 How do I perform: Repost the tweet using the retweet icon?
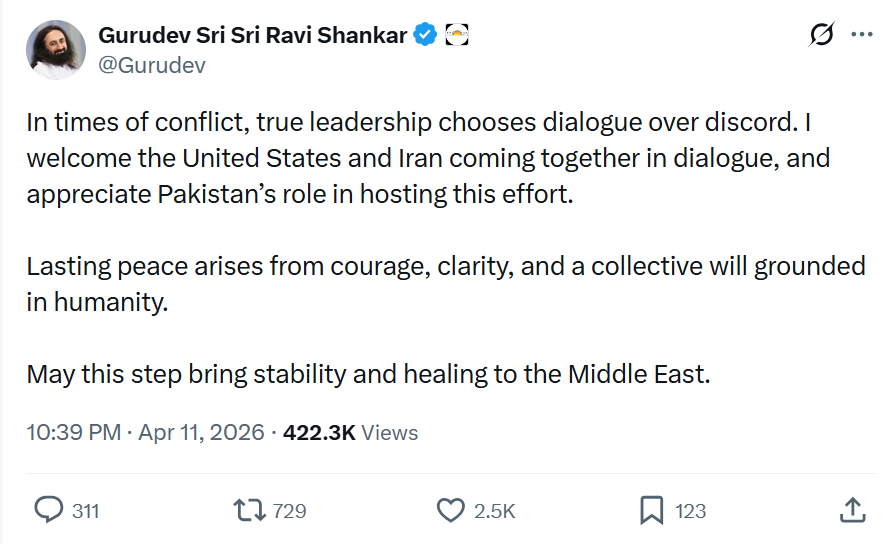247,510
